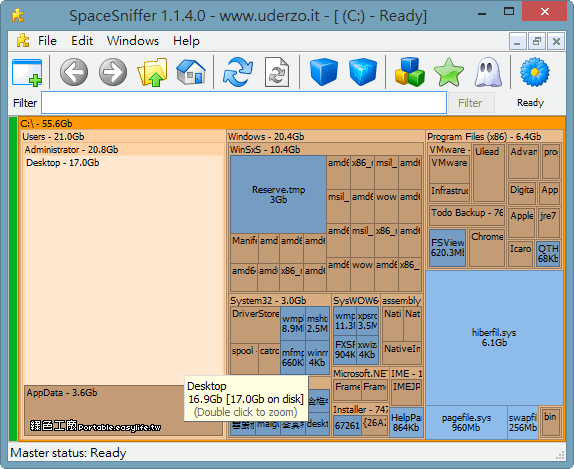Select the Users - 21.0Gb block header
The height and width of the screenshot is (469, 574).
[x=123, y=137]
